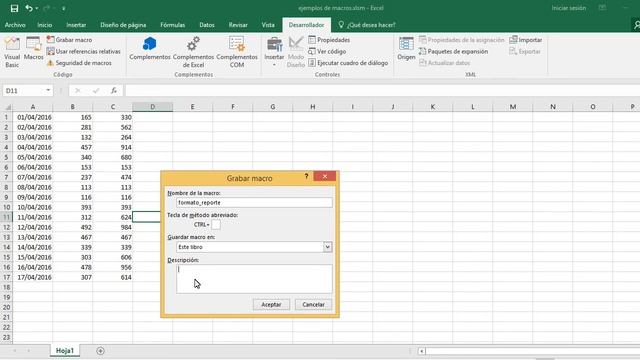Click Ejecutar cuadro de diálogo
Image resolution: width=640 pixels, height=360 pixels.
pyautogui.click(x=348, y=63)
